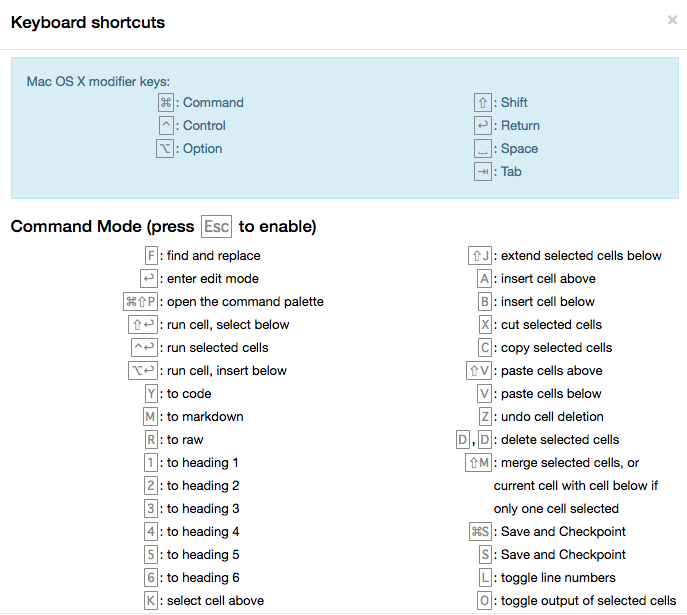Click the K key for select cell above
Screen dimensions: 687x615
click(x=151, y=601)
